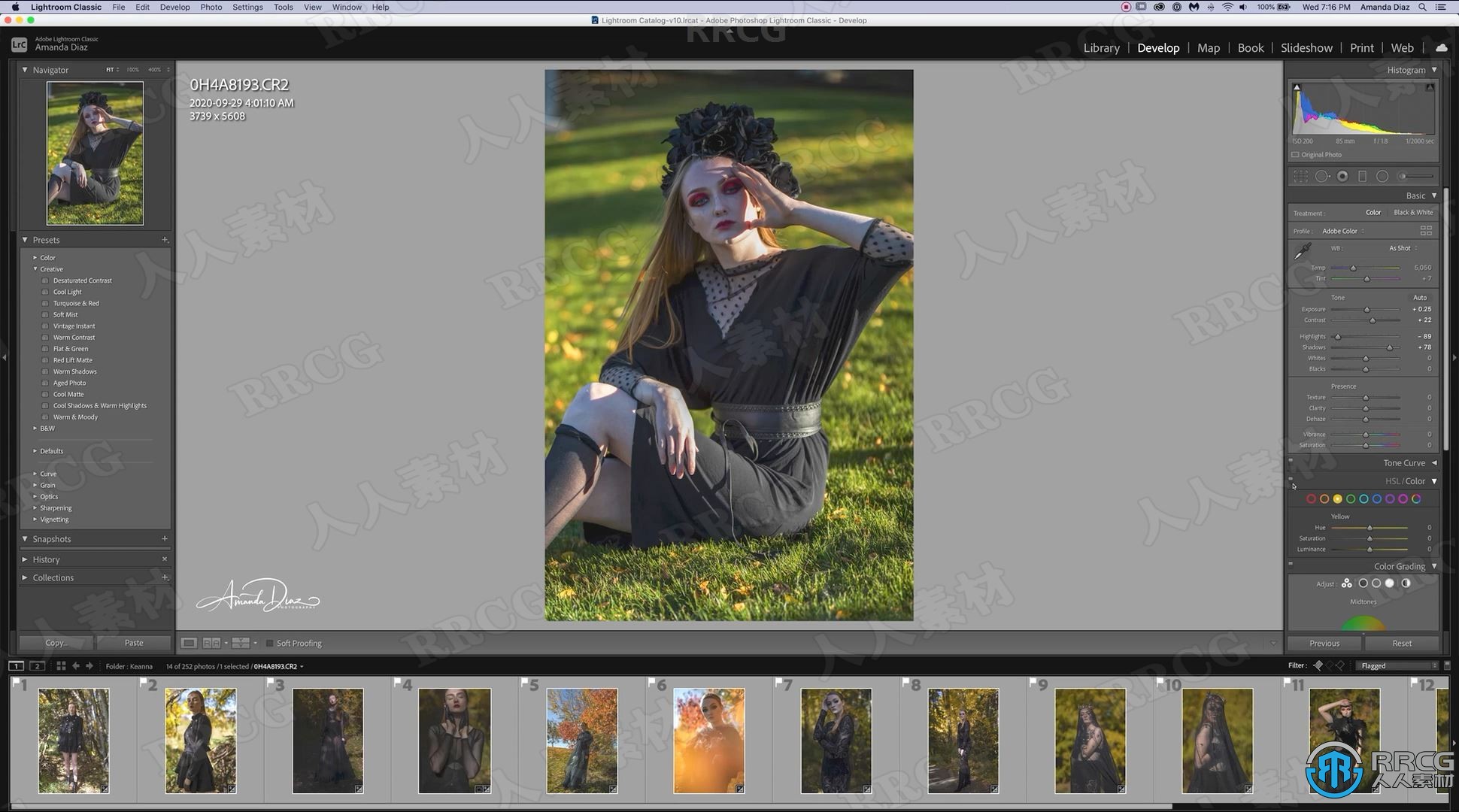Switch to the Slideshow module

tap(1306, 47)
